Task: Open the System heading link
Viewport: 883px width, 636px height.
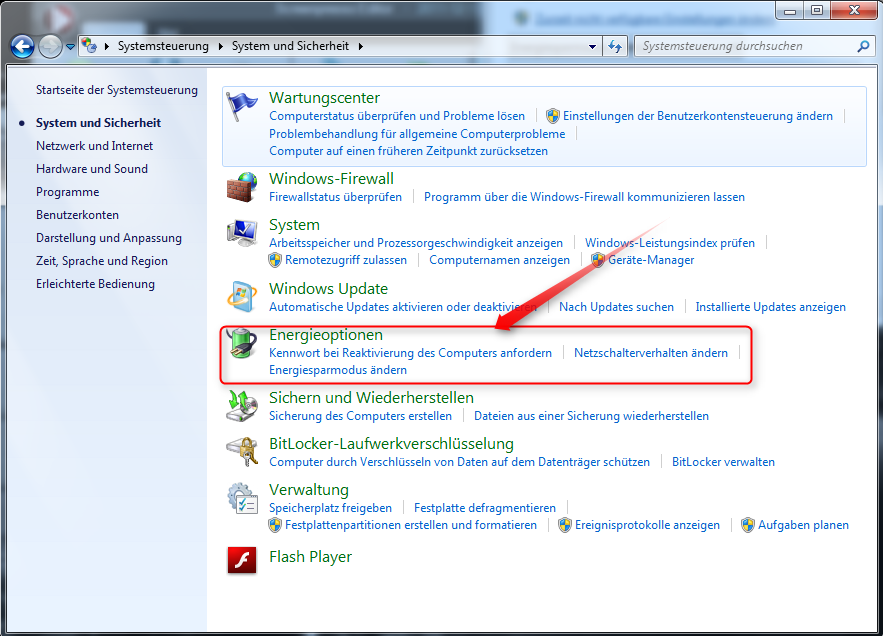Action: click(x=295, y=225)
